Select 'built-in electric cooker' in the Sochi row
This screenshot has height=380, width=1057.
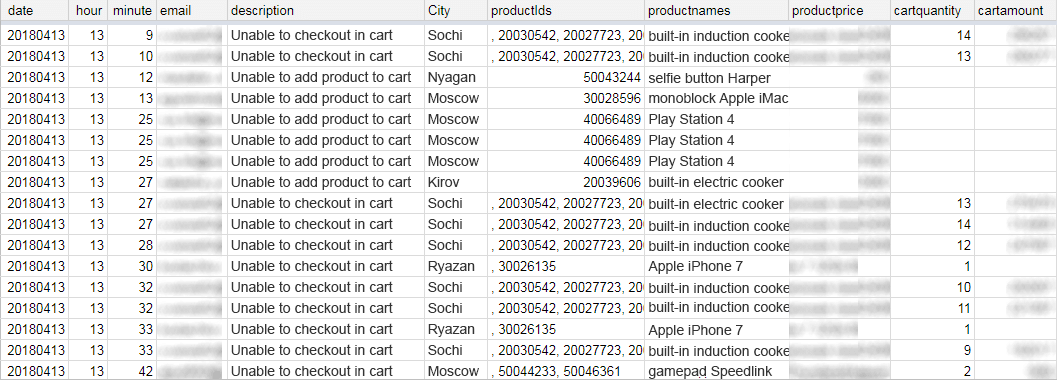pyautogui.click(x=716, y=203)
